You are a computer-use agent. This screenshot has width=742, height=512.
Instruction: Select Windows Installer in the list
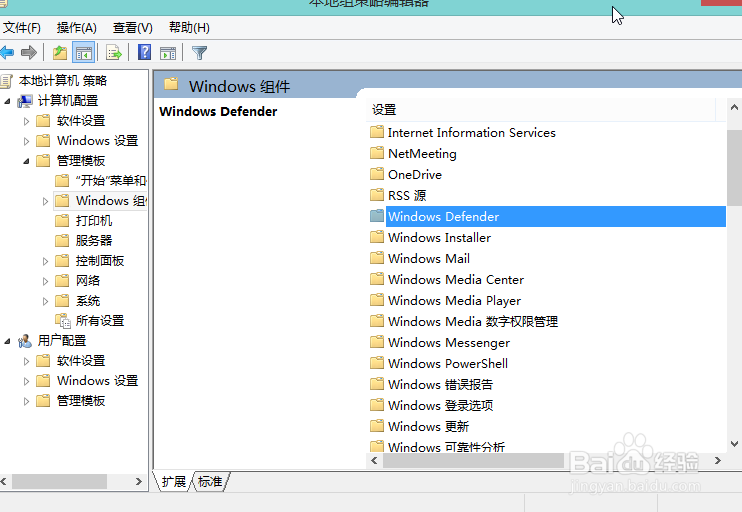(x=440, y=238)
